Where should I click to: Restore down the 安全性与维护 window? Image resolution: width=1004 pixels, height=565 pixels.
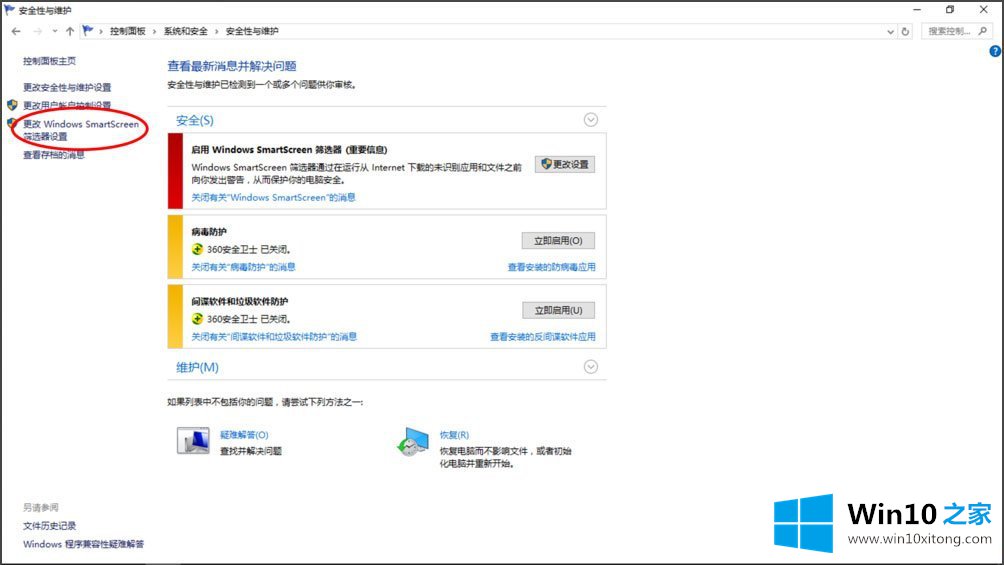pyautogui.click(x=950, y=10)
